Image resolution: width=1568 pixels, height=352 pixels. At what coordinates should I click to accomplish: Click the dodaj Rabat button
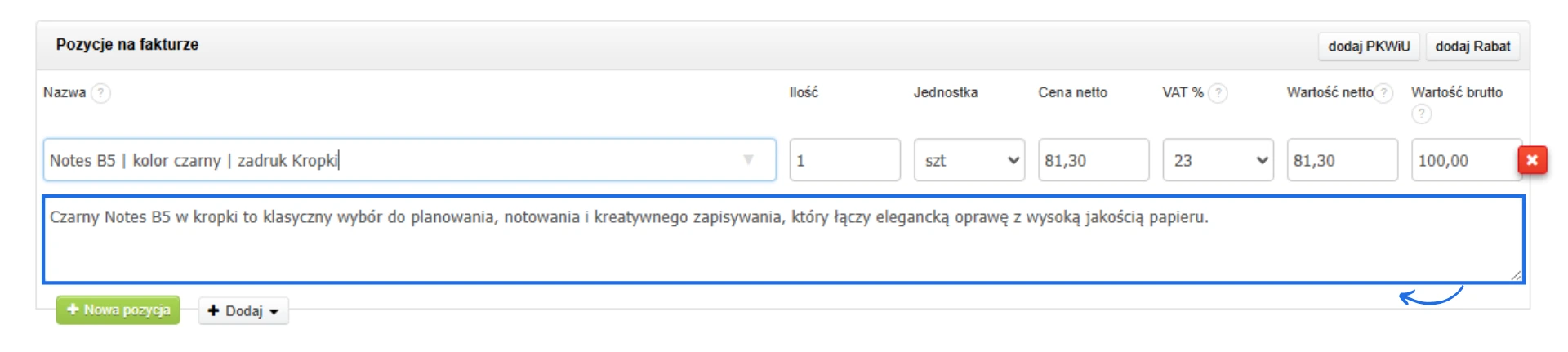1472,47
